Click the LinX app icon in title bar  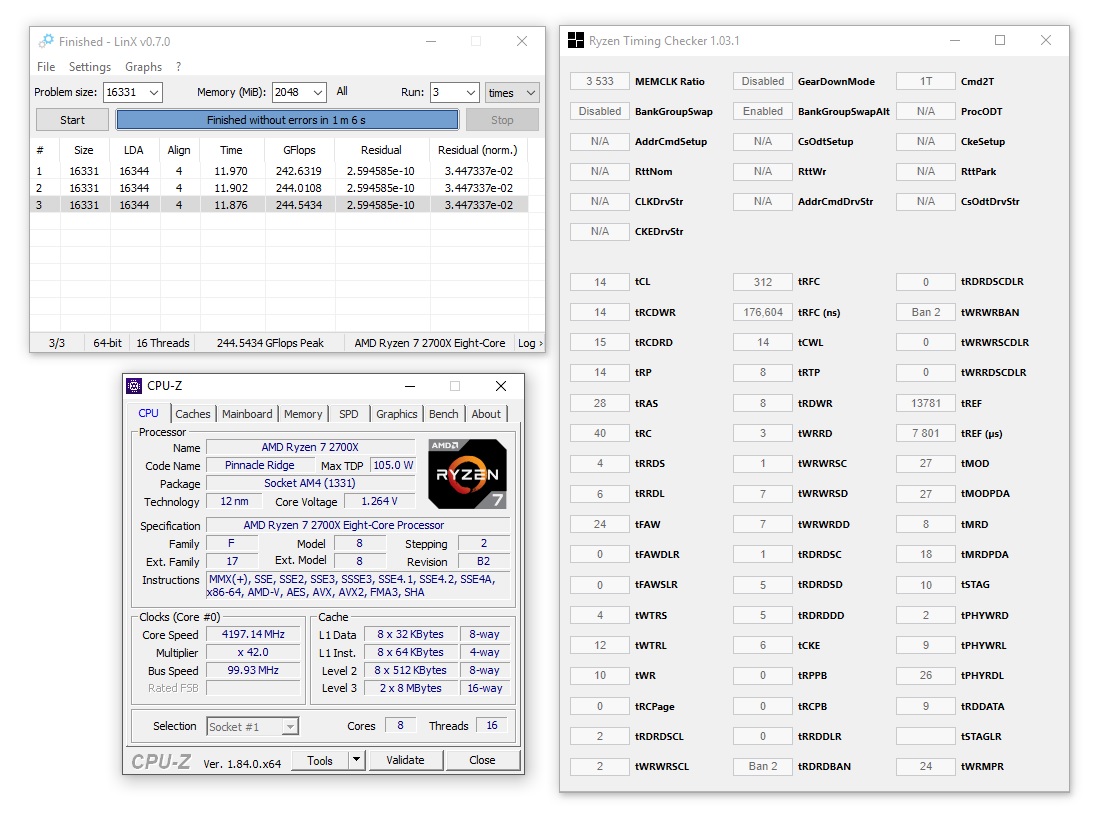click(x=46, y=41)
